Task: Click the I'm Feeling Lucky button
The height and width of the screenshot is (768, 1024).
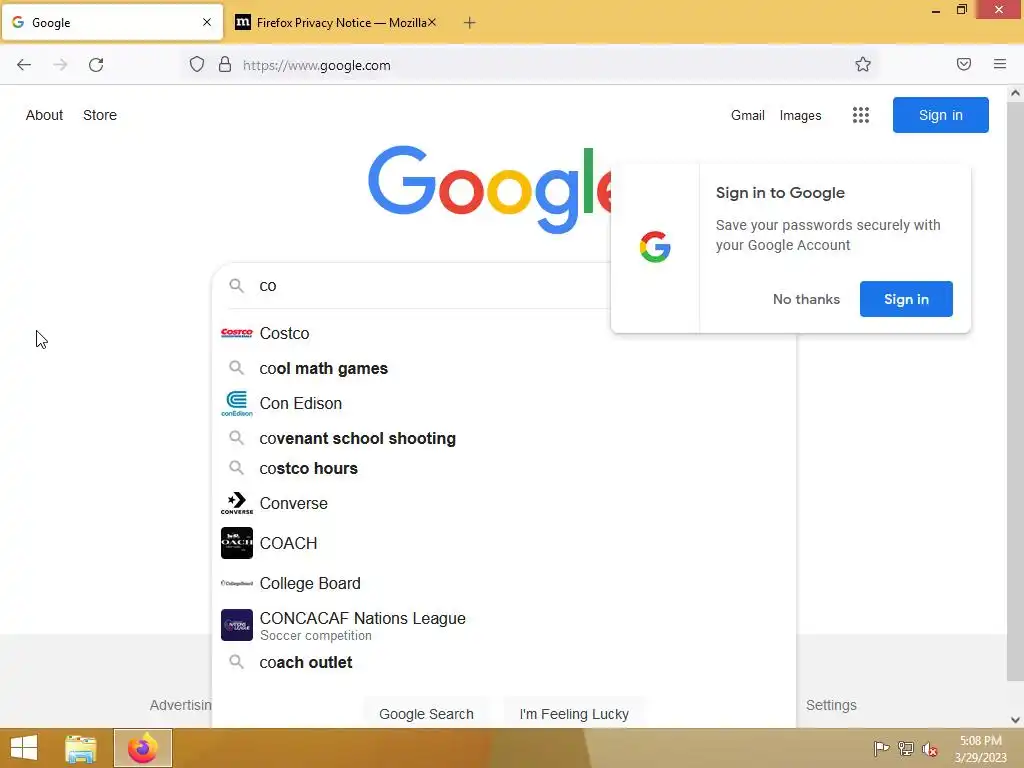Action: click(574, 714)
